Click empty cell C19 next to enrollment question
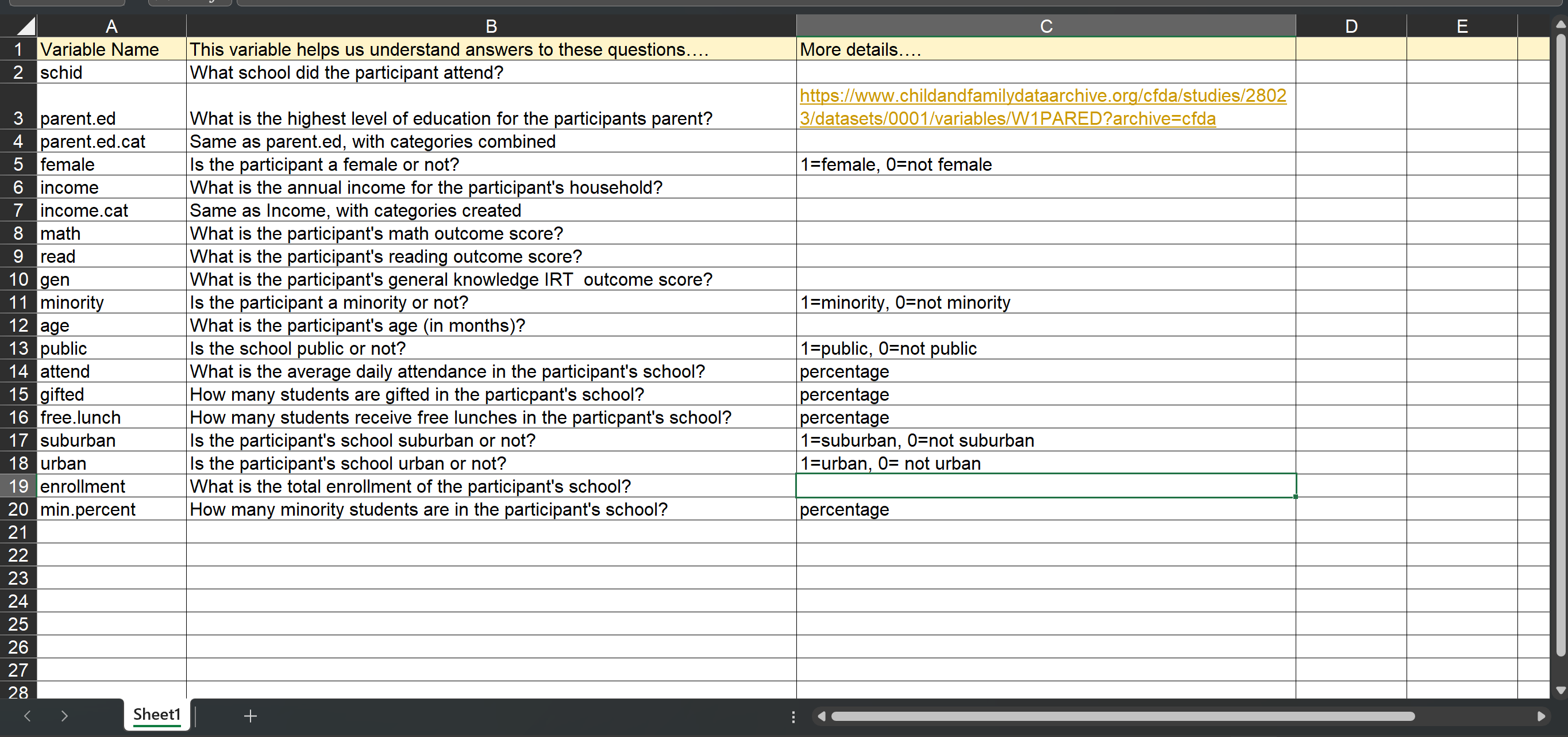The width and height of the screenshot is (1568, 737). [x=1045, y=486]
